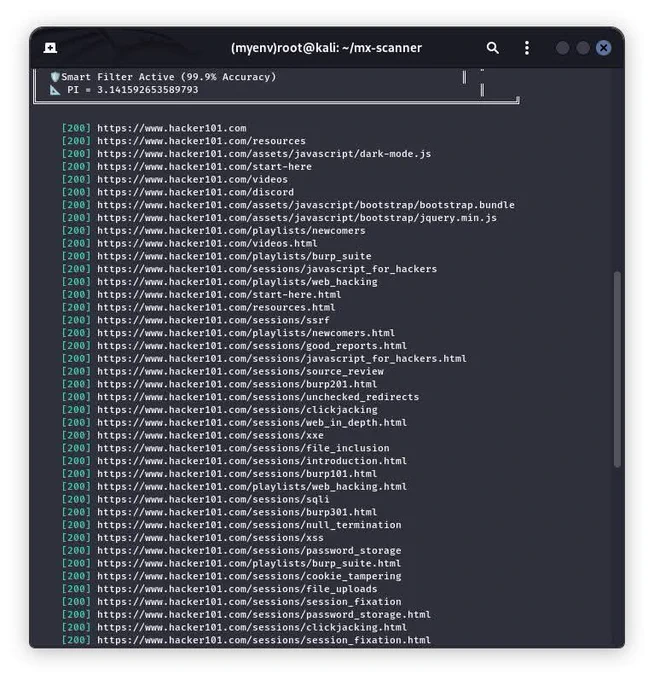Open the dark-mode.js asset URL

coord(264,154)
